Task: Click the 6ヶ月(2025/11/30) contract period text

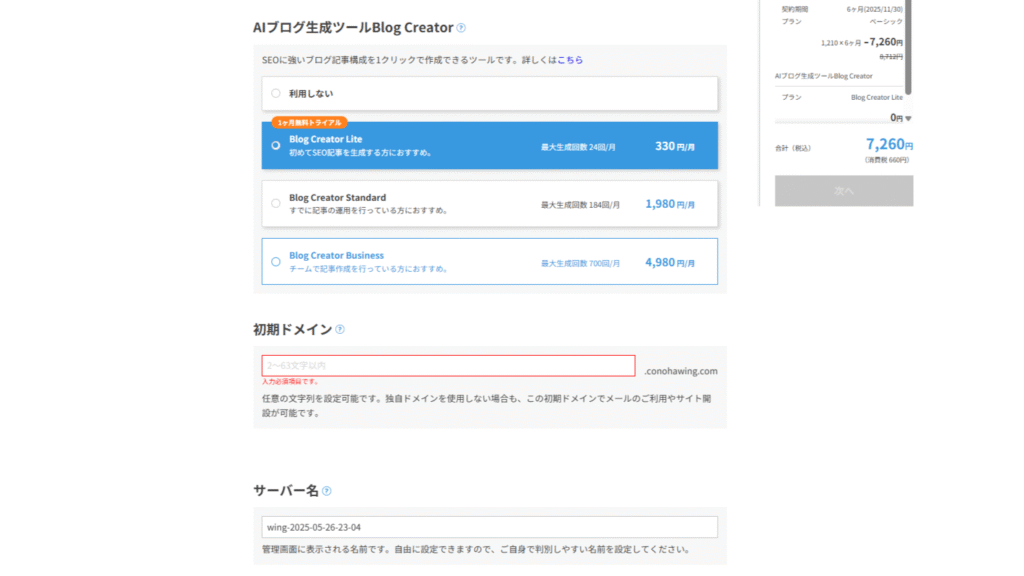Action: click(x=874, y=9)
